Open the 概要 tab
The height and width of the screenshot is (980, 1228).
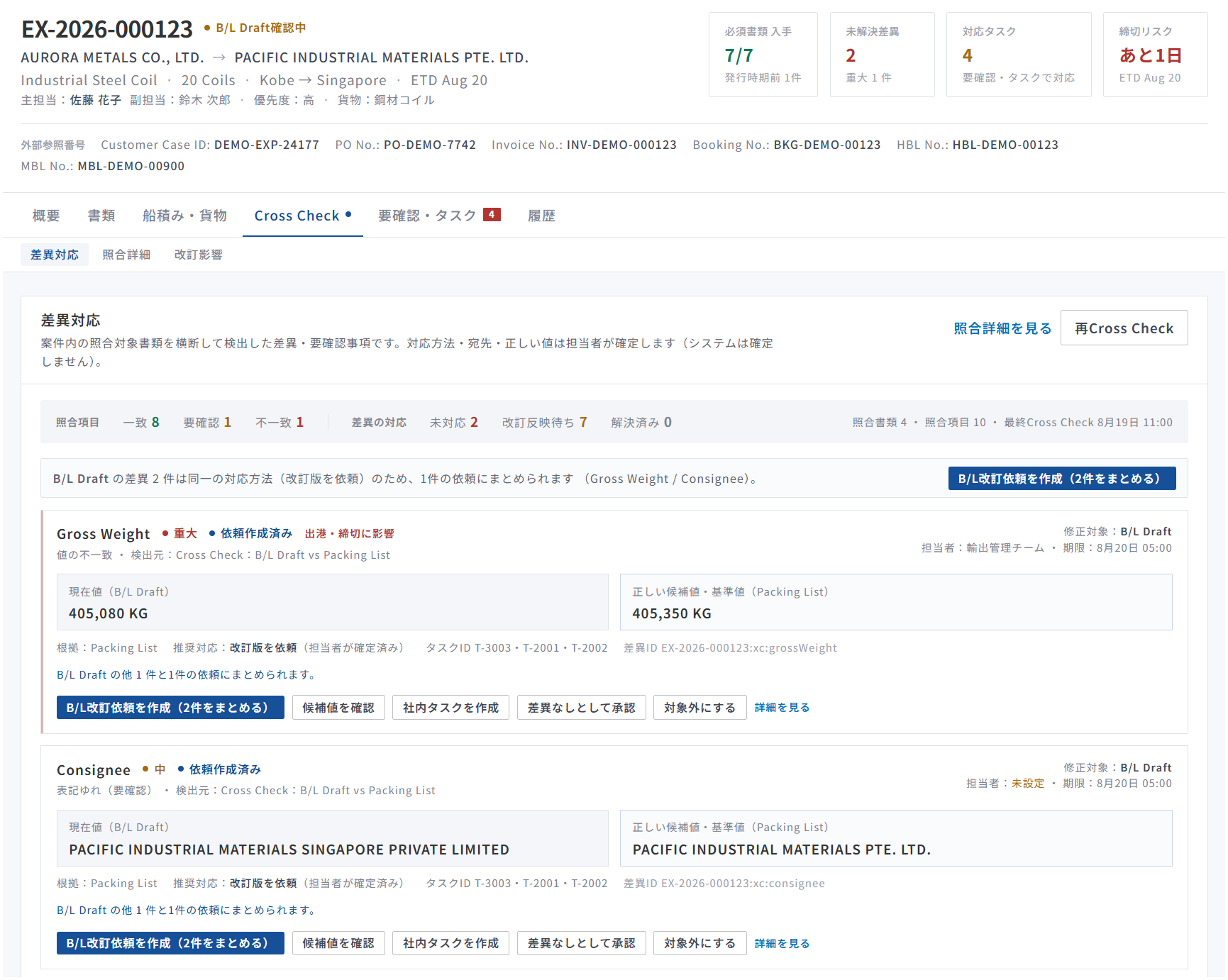click(46, 216)
